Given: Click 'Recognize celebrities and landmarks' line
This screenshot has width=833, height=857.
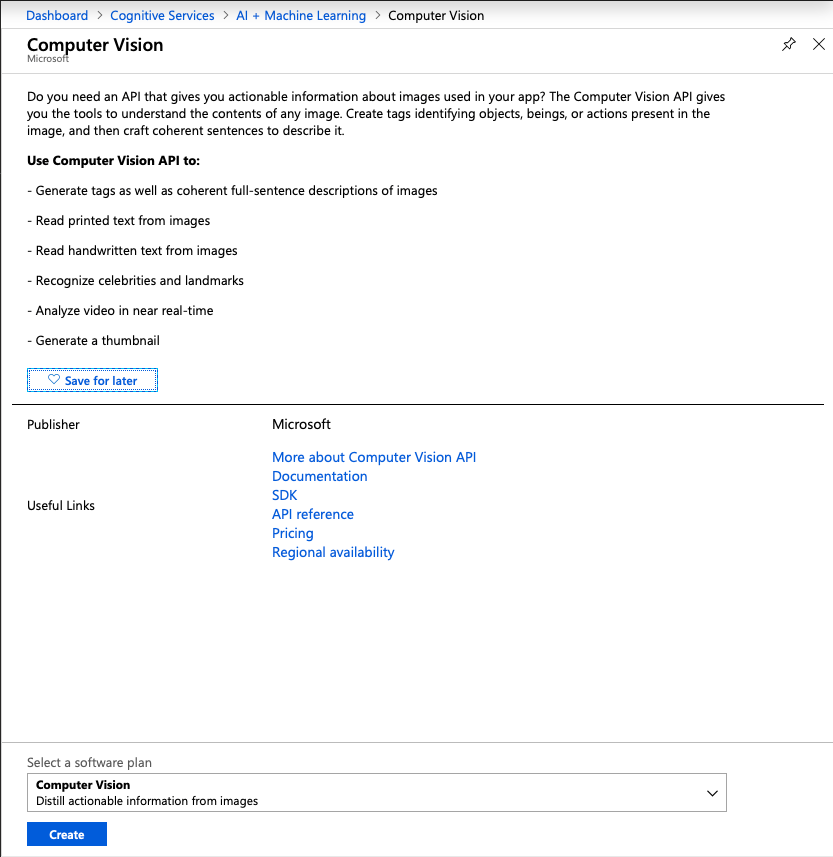Looking at the screenshot, I should pyautogui.click(x=136, y=281).
